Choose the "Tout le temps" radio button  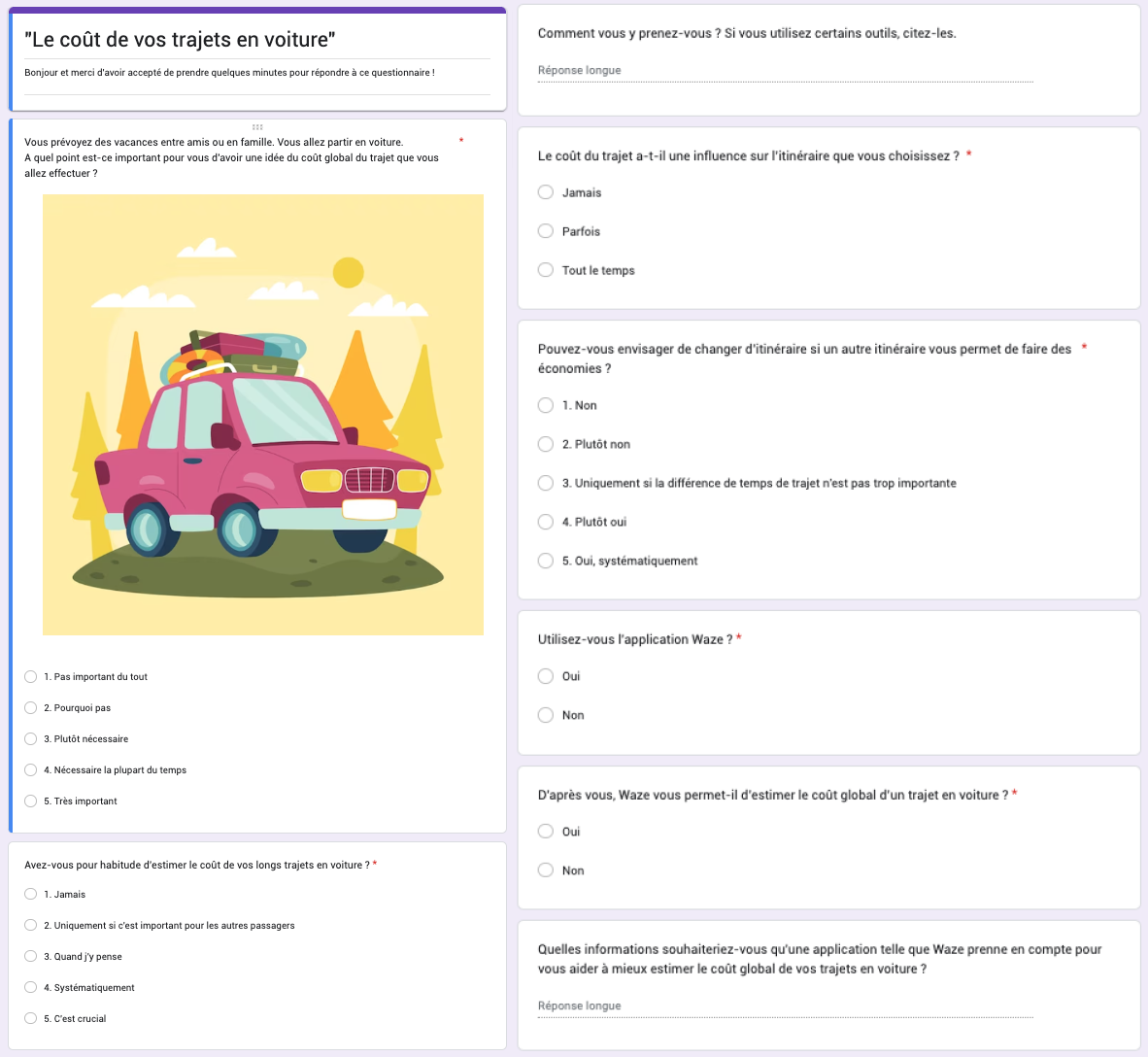[x=546, y=270]
